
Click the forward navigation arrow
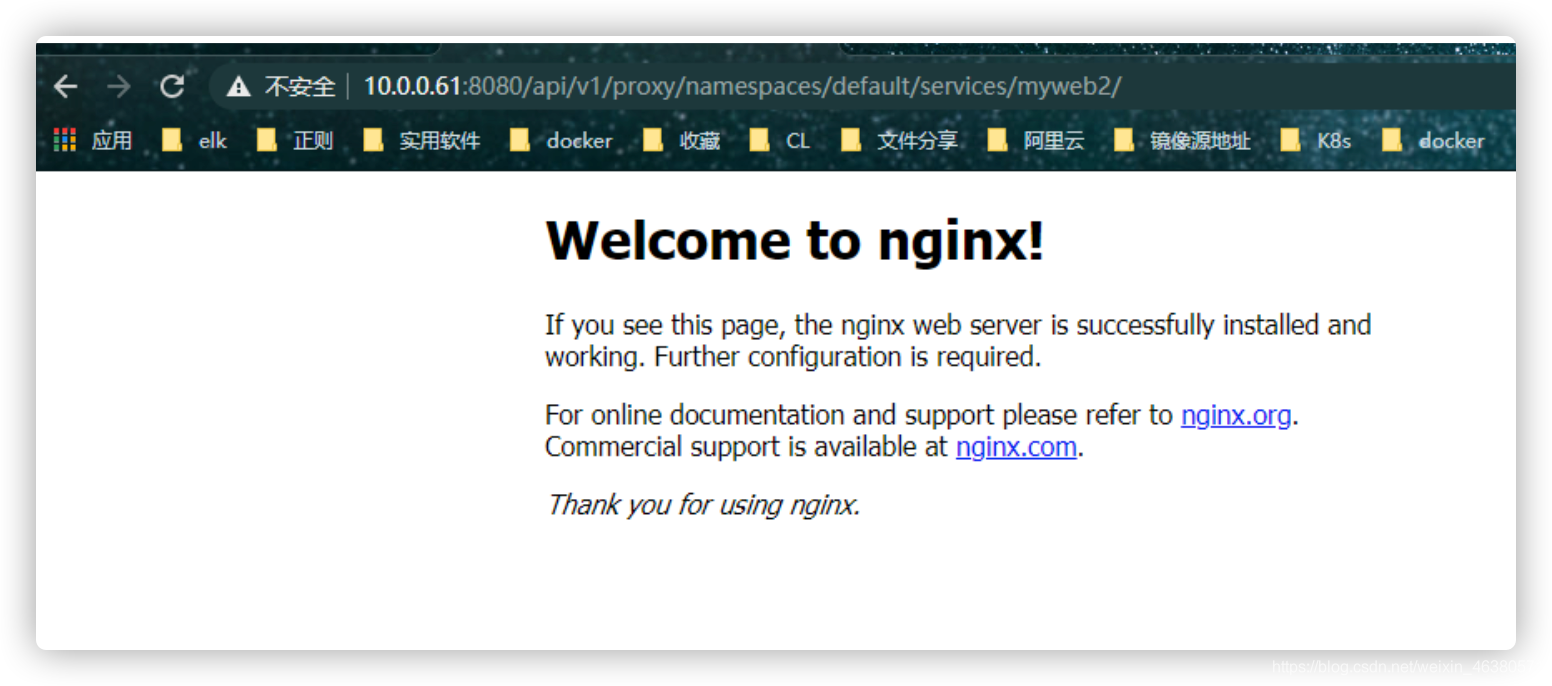119,87
